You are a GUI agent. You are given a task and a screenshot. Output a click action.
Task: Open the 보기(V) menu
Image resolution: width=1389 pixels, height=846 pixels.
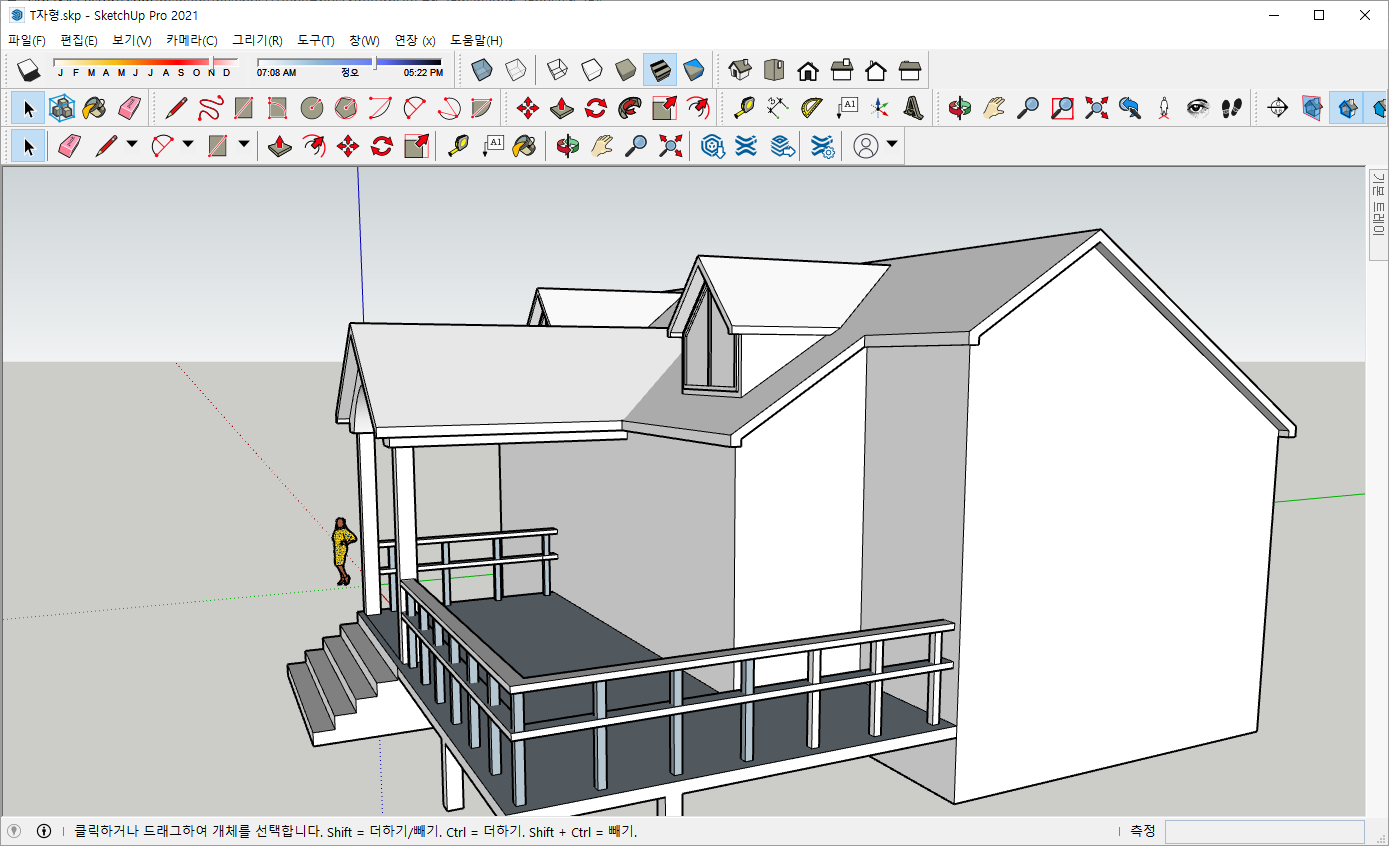(x=132, y=40)
